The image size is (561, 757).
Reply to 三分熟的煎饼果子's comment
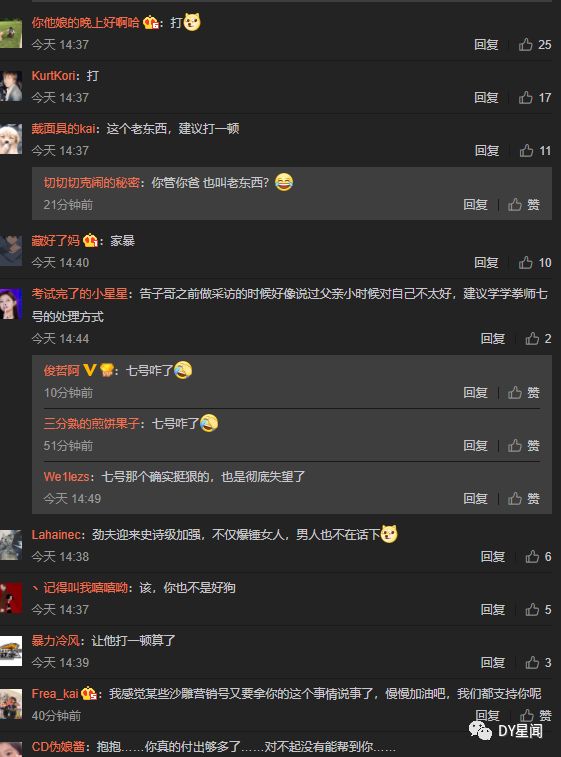coord(476,445)
